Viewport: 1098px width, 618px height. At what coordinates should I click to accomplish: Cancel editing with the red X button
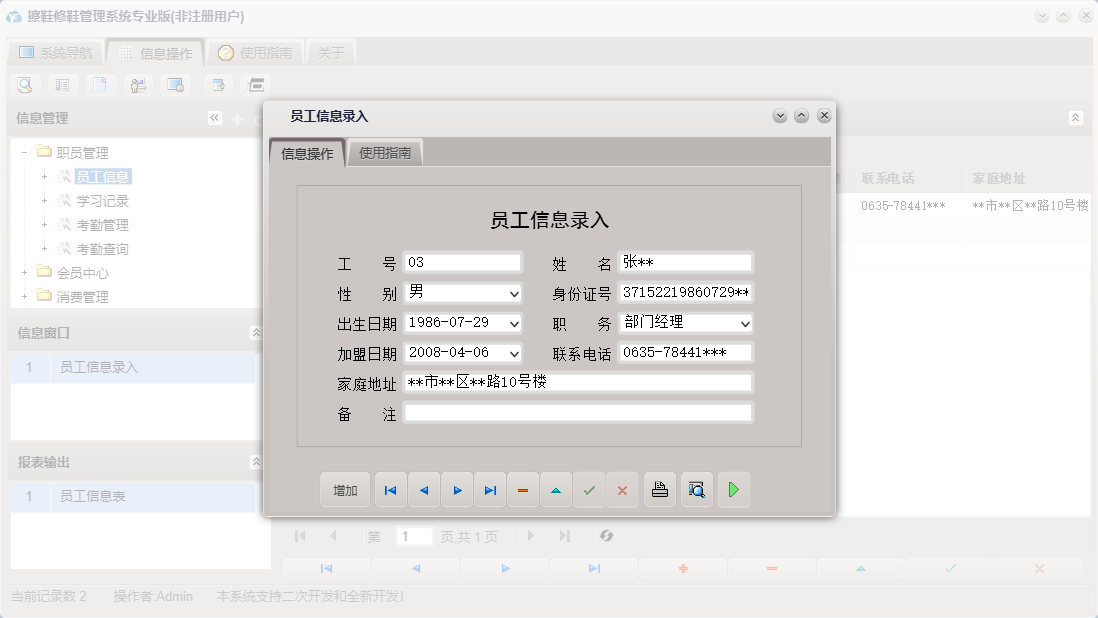(623, 489)
